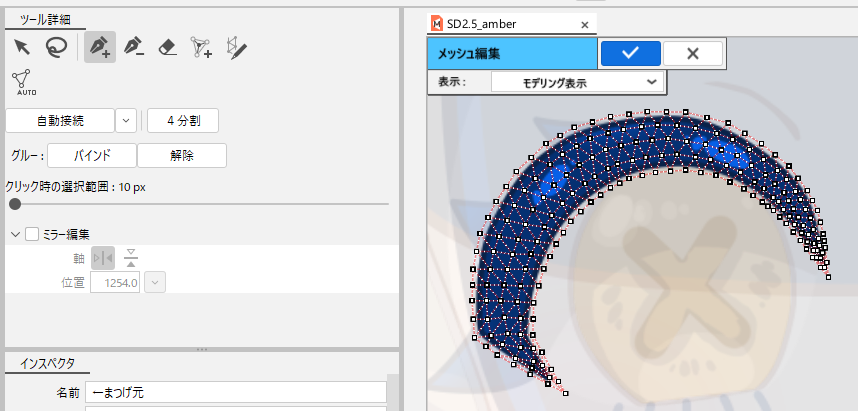This screenshot has width=858, height=411.
Task: Select the ツール詳細 panel tab
Action: click(x=45, y=17)
